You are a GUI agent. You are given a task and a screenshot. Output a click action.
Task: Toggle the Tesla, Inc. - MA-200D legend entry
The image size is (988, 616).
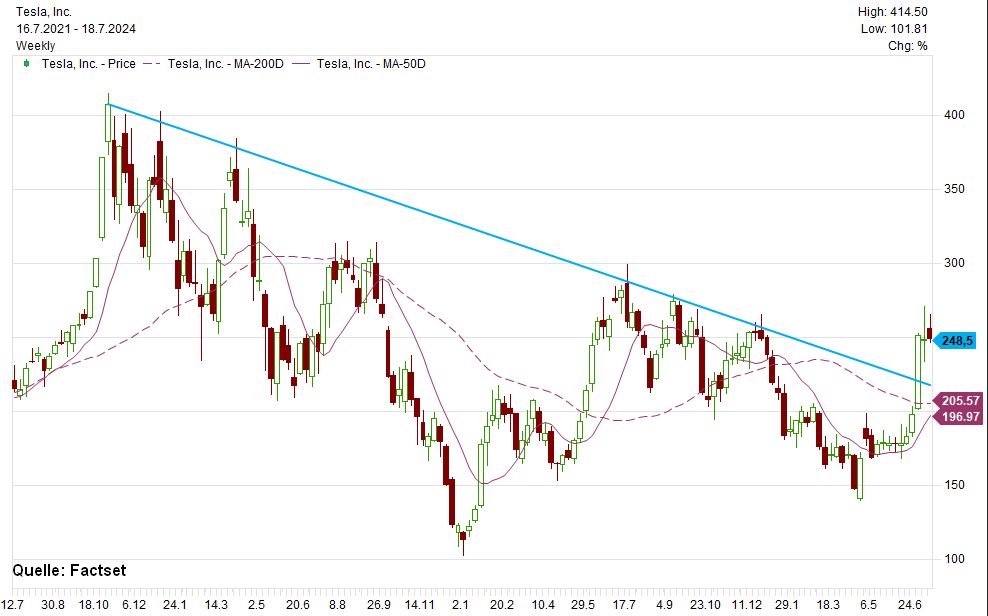pyautogui.click(x=227, y=64)
